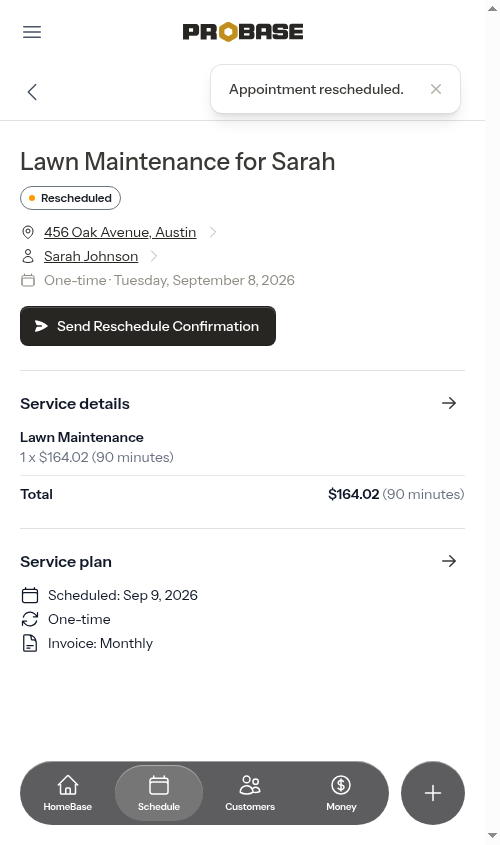This screenshot has width=500, height=845.
Task: Open the 456 Oak Avenue address link
Action: click(120, 232)
